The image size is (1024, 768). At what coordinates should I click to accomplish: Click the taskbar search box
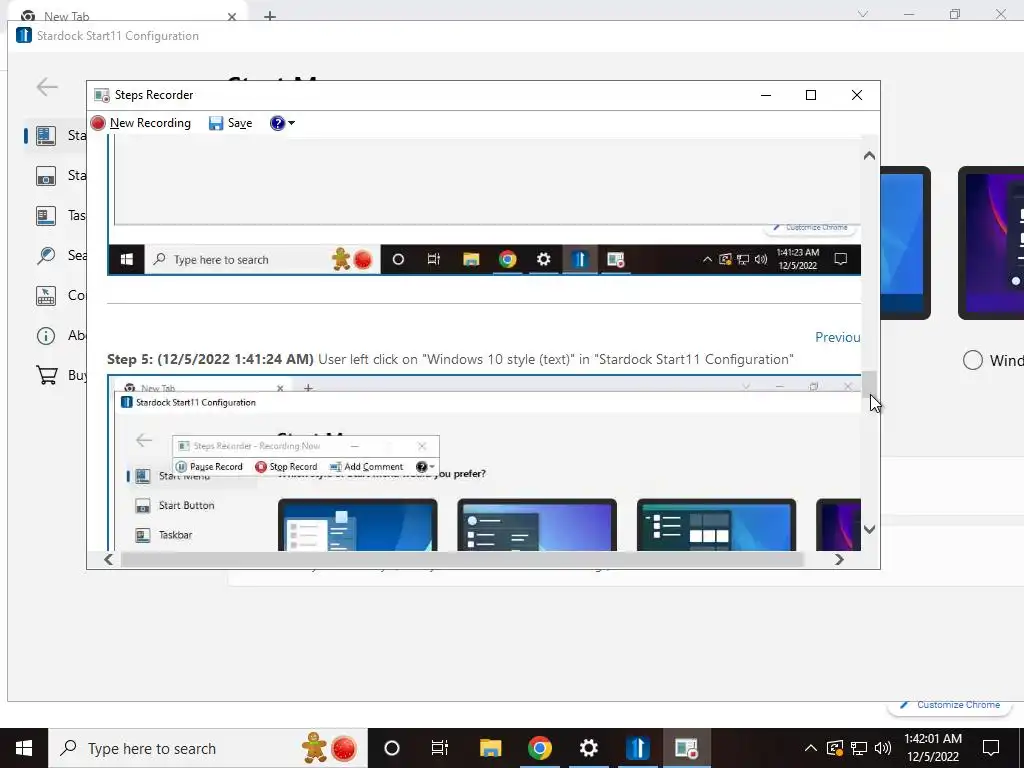coord(208,748)
